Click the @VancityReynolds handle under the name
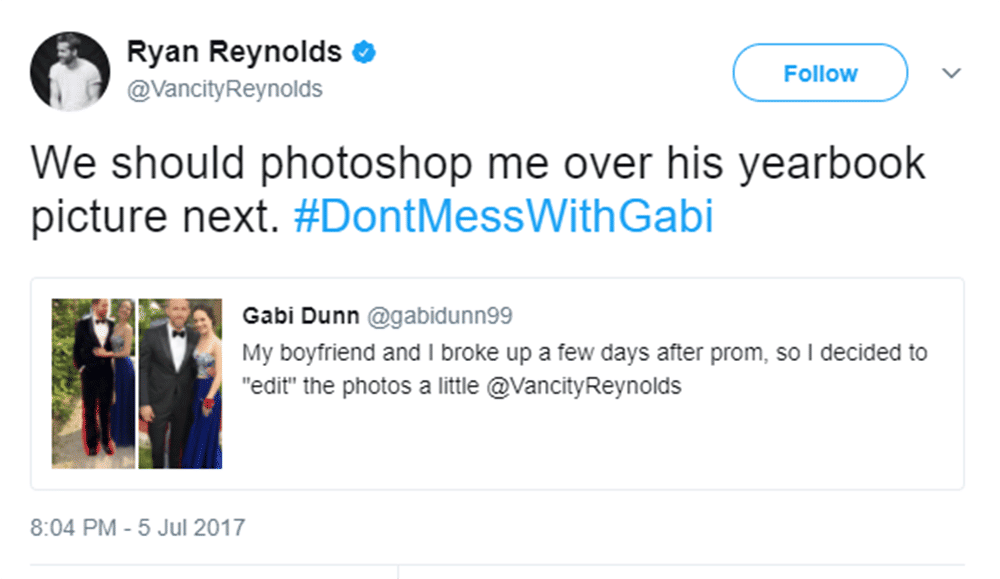Screen dimensions: 1000x579 225,89
